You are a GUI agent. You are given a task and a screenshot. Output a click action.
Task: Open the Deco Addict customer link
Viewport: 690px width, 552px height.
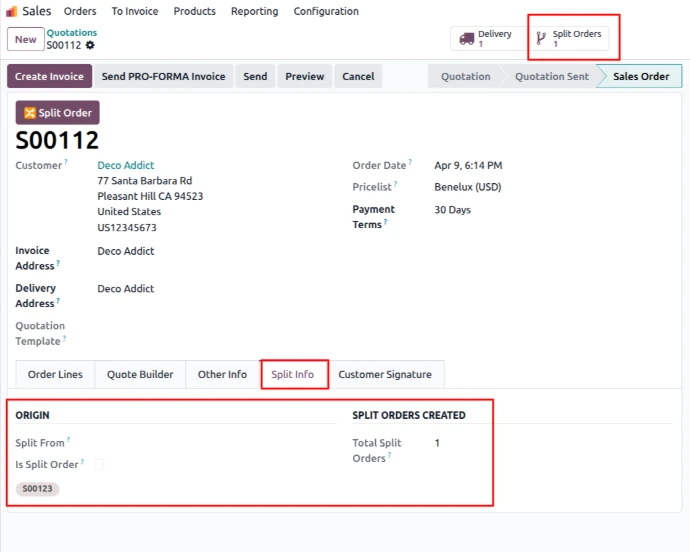coord(126,165)
